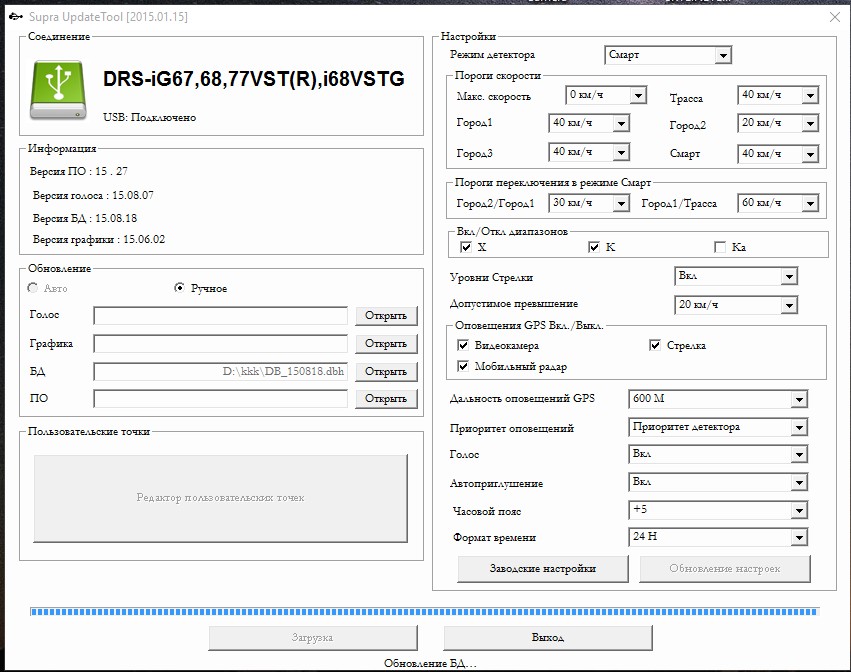
Task: Click the Версия голоса : 15.08.07 line
Action: coord(93,195)
